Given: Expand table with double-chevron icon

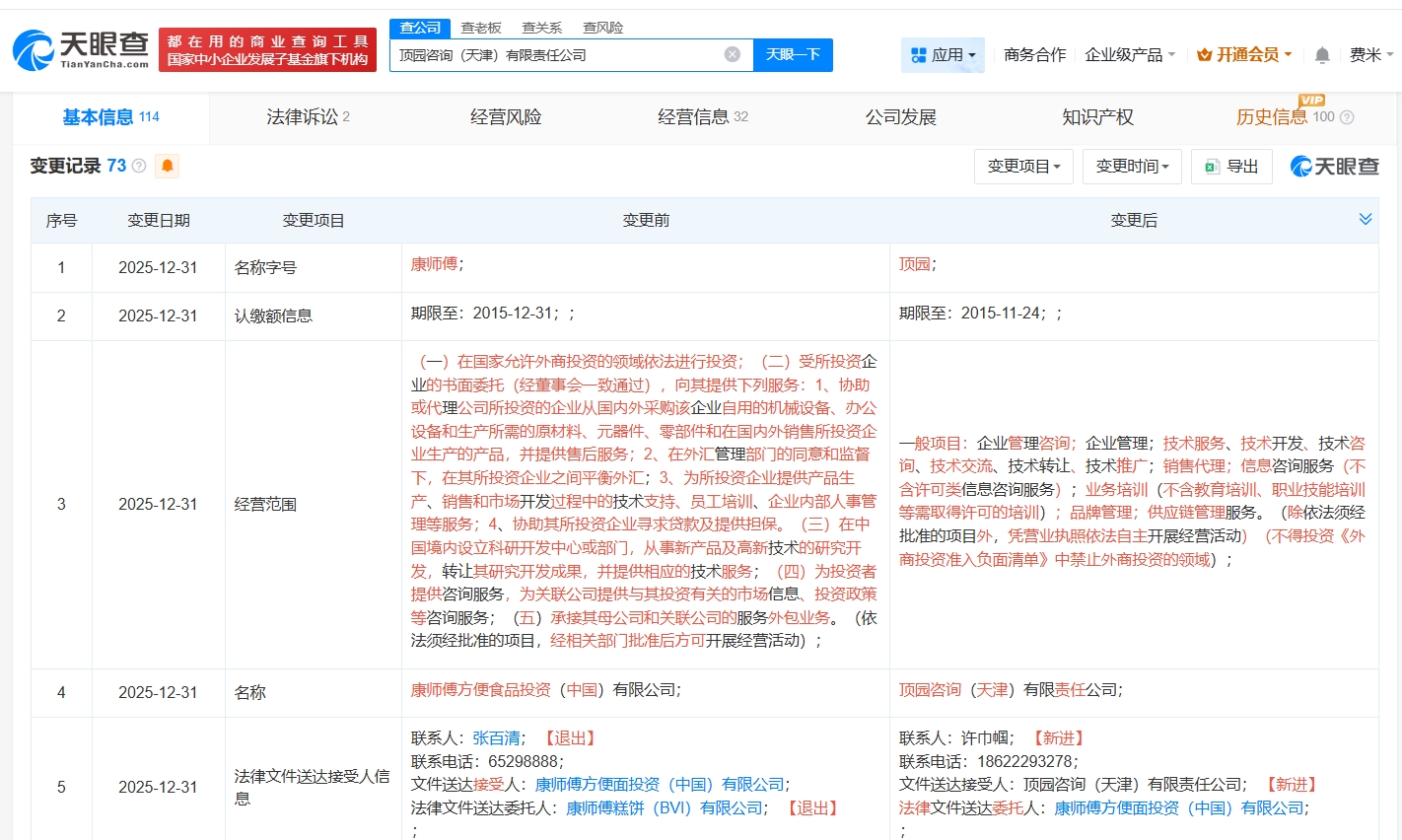Looking at the screenshot, I should pyautogui.click(x=1365, y=219).
